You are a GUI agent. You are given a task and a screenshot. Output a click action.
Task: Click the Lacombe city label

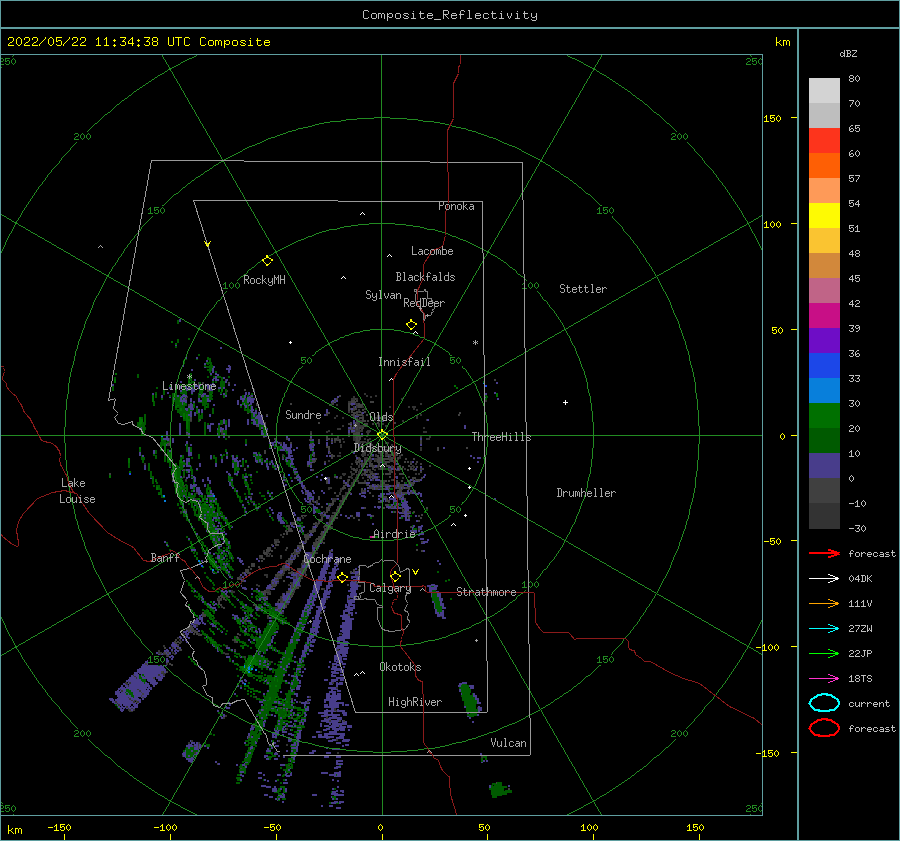pyautogui.click(x=432, y=251)
